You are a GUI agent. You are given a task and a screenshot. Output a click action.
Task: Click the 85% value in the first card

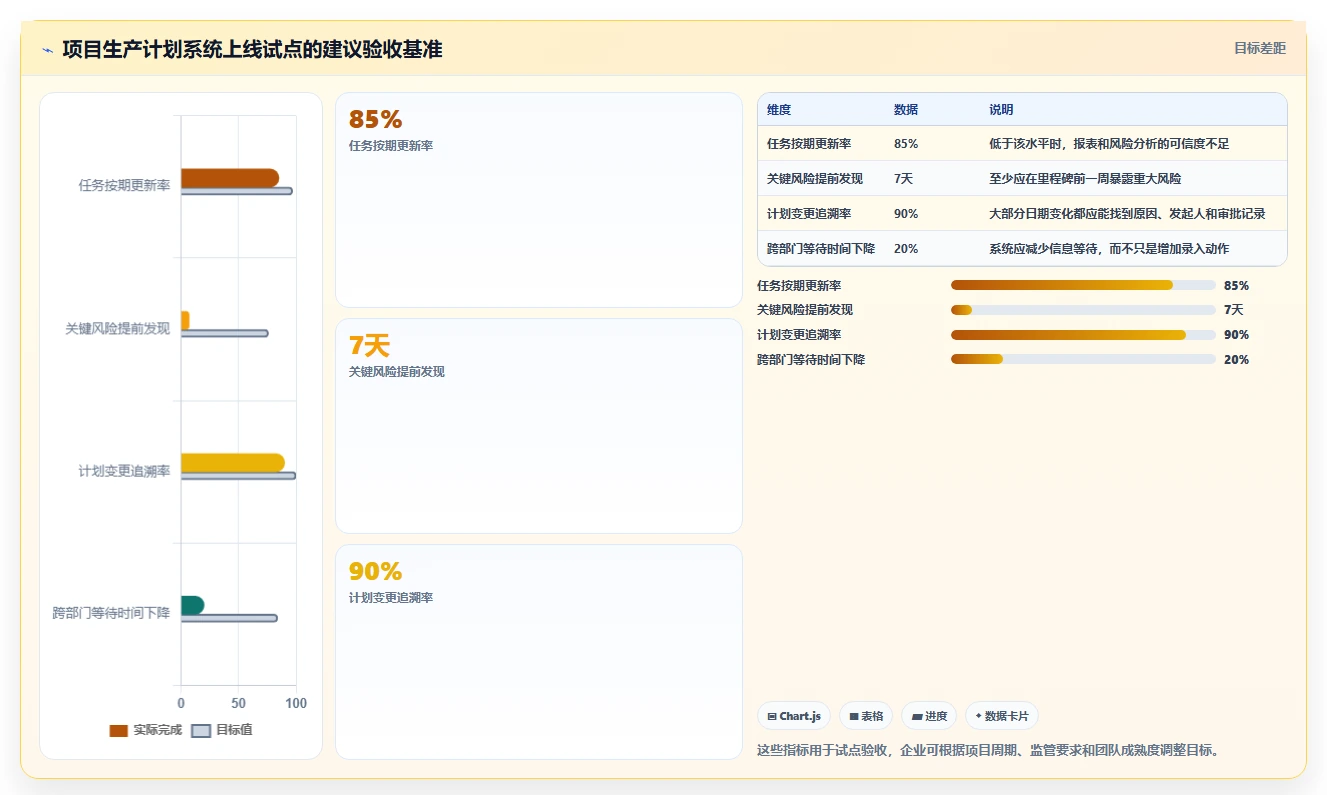[x=375, y=119]
